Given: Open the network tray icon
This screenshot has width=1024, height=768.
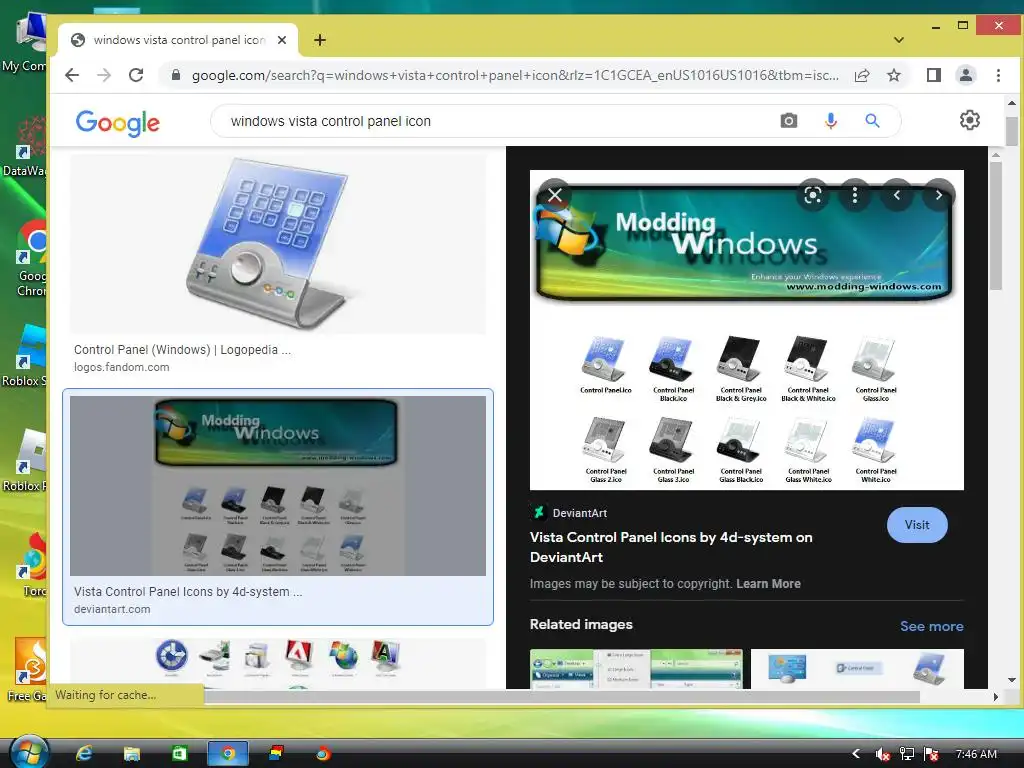Looking at the screenshot, I should (906, 754).
